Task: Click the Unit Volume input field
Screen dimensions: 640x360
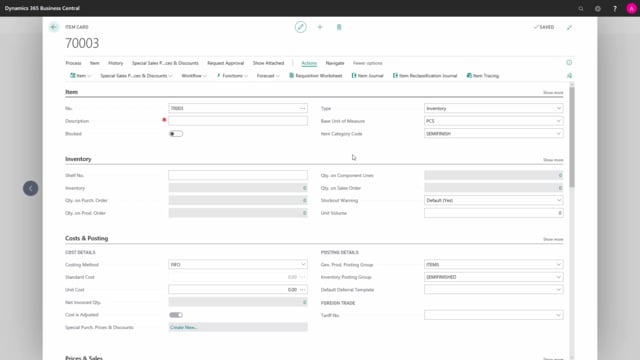Action: [x=493, y=213]
